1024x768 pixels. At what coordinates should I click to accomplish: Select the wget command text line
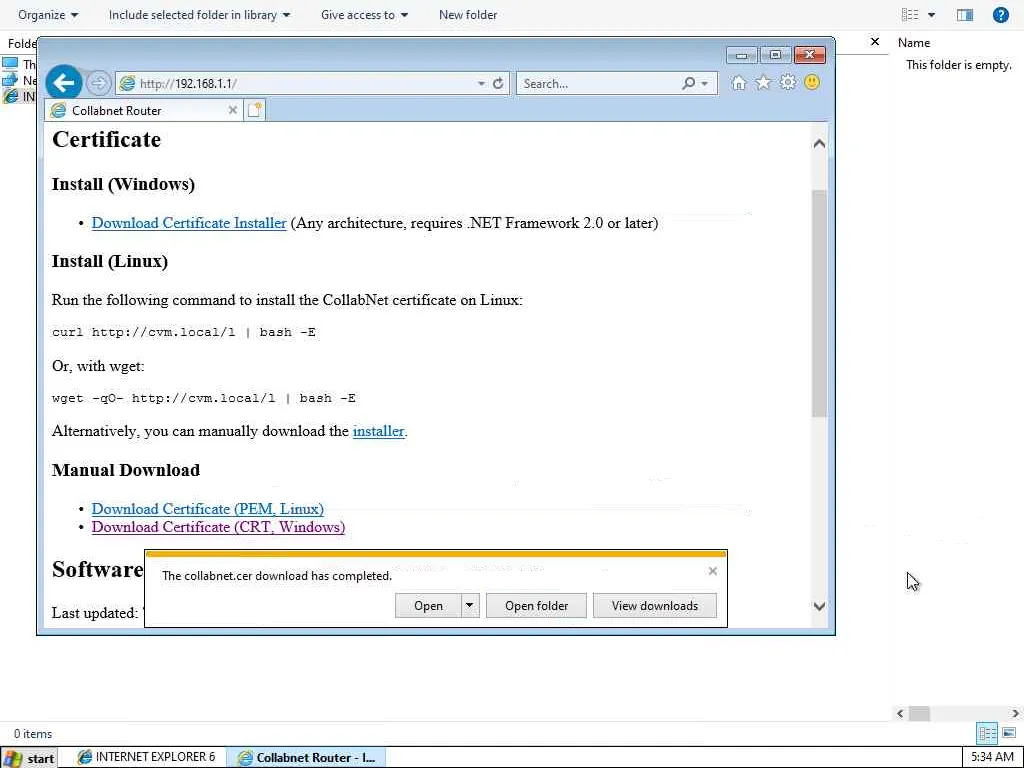[204, 398]
